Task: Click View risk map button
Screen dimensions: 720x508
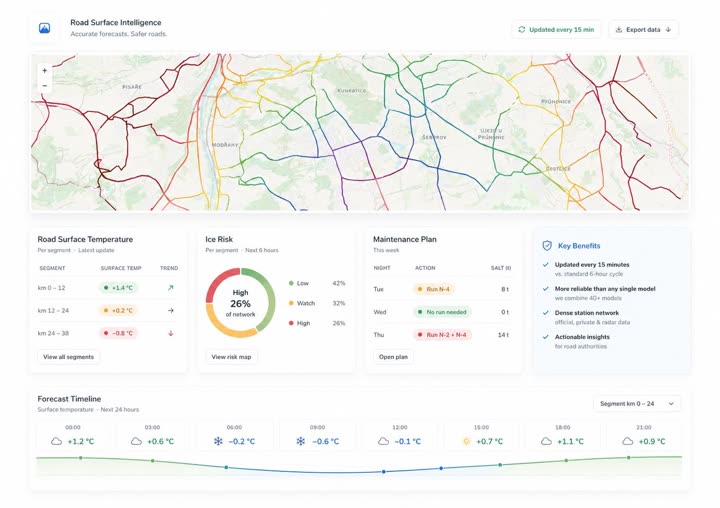Action: [x=231, y=357]
